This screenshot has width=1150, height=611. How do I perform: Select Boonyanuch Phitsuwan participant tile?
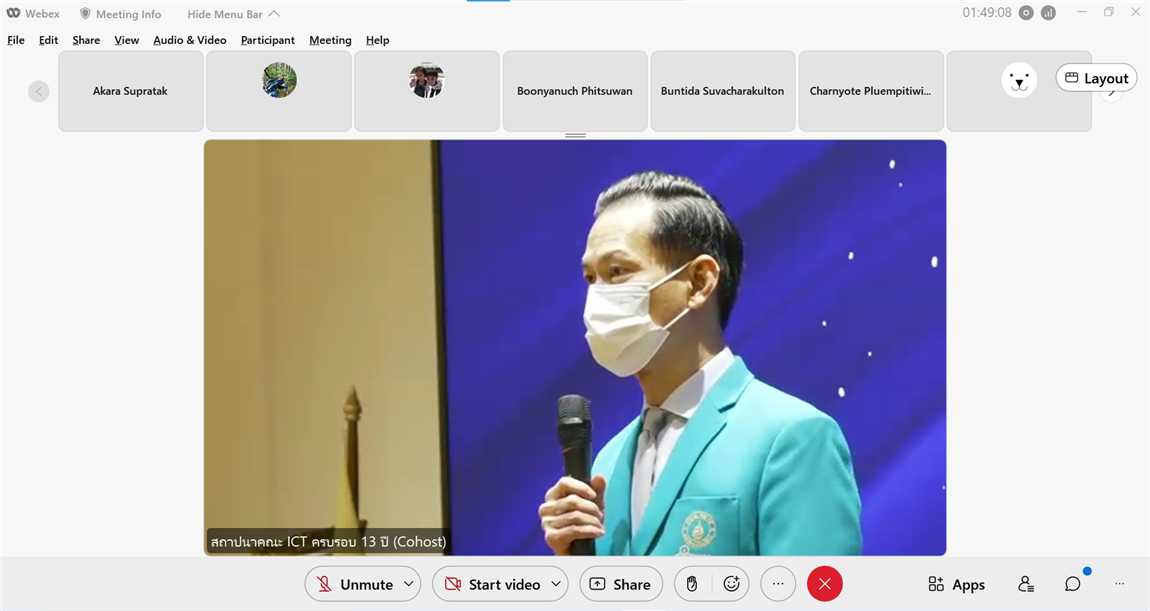coord(574,91)
